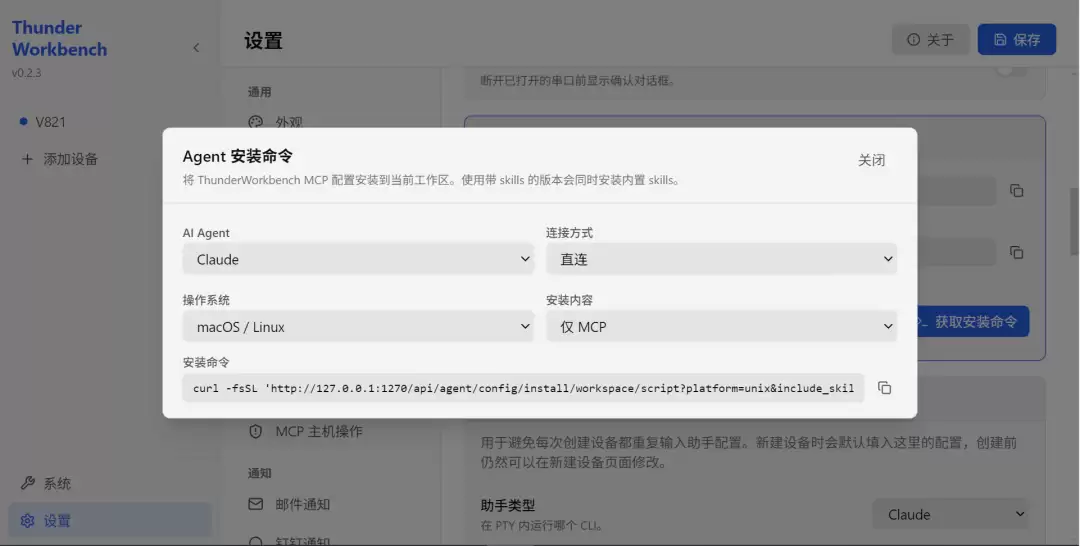
Task: Click 关闭 to dismiss the dialog
Action: (871, 160)
